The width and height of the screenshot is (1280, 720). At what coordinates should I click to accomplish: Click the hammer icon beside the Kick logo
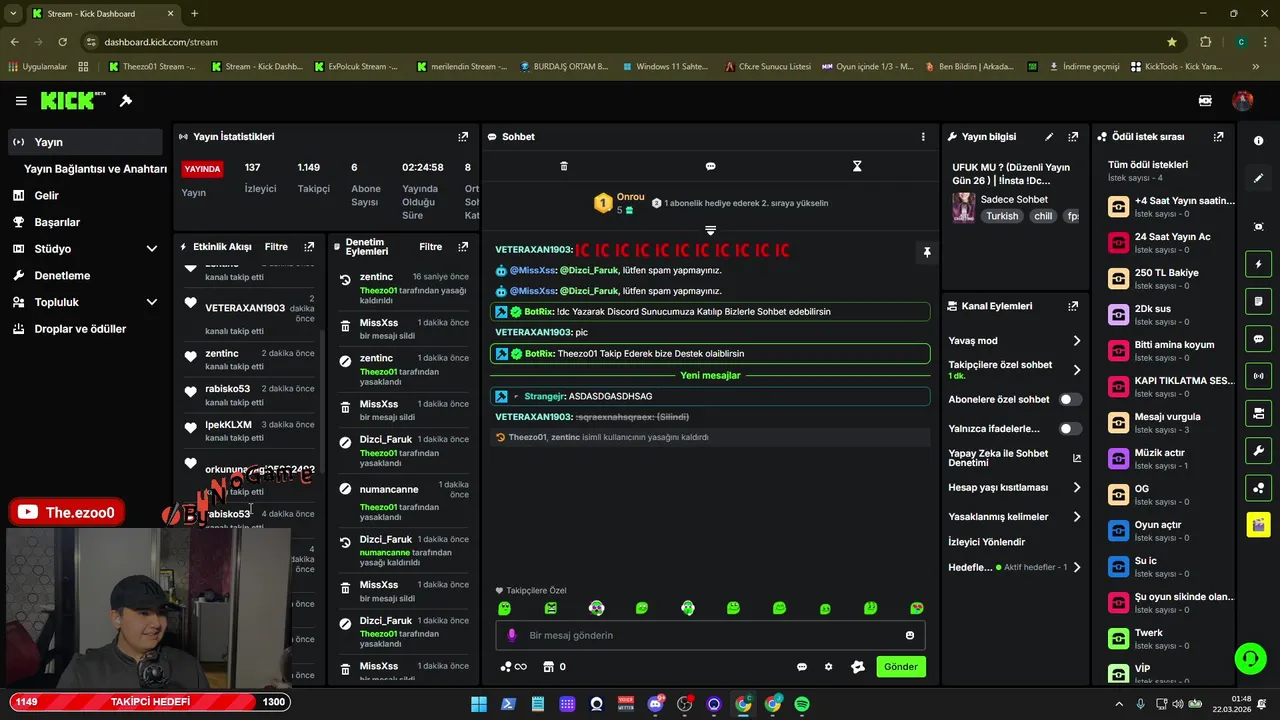(126, 101)
